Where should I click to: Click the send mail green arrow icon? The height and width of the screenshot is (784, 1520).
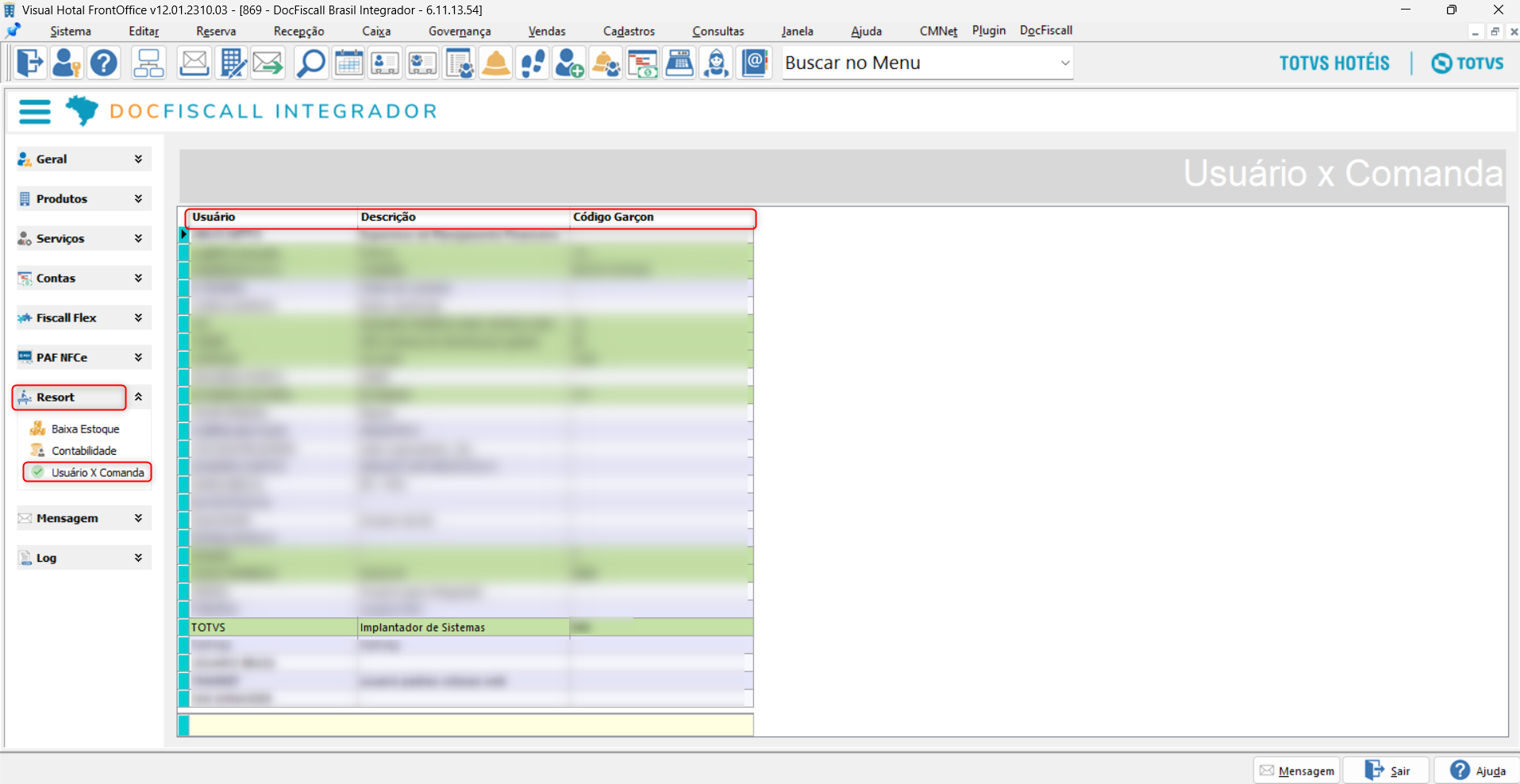268,63
